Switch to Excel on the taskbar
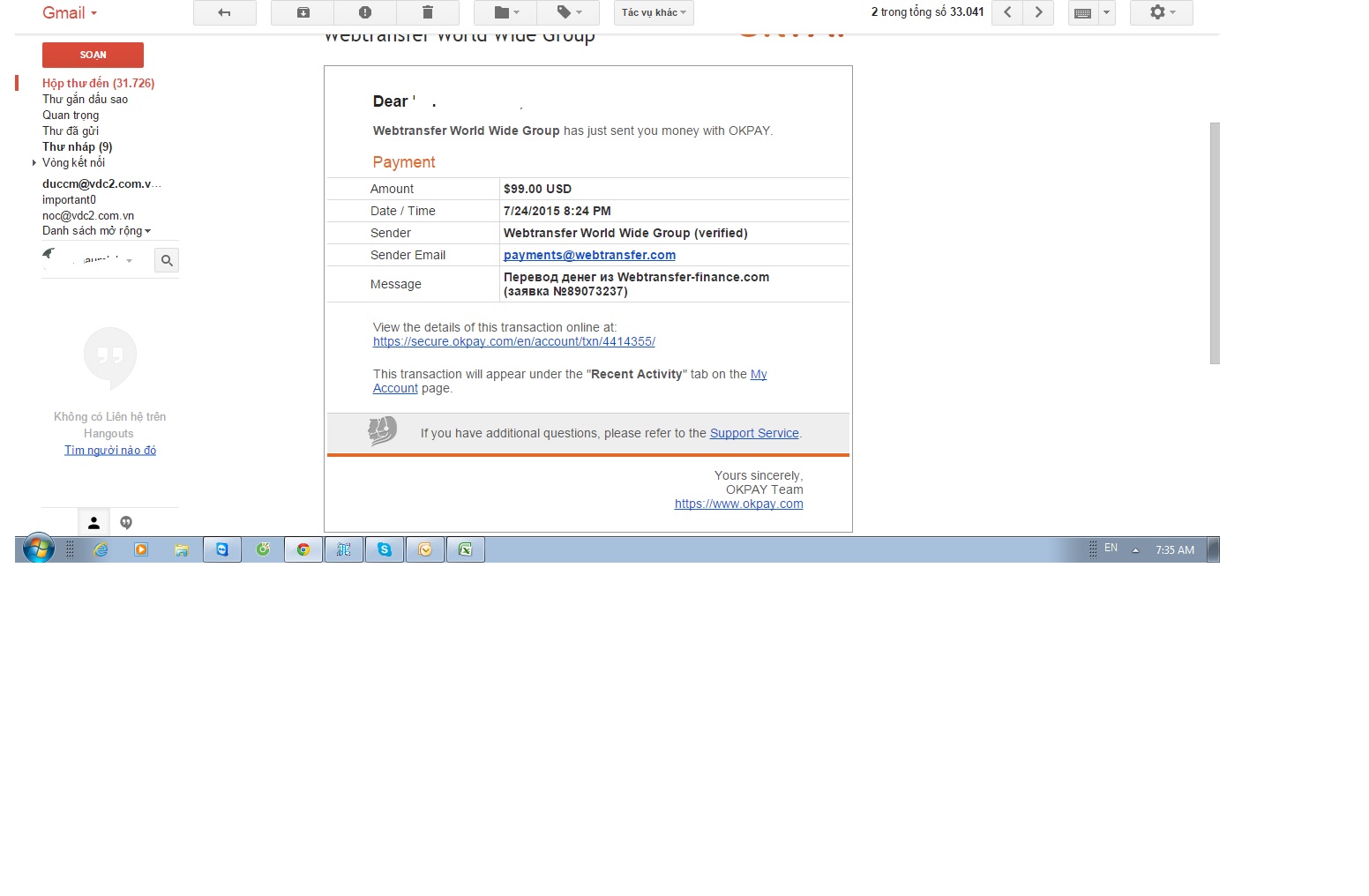The width and height of the screenshot is (1369, 896). (466, 549)
